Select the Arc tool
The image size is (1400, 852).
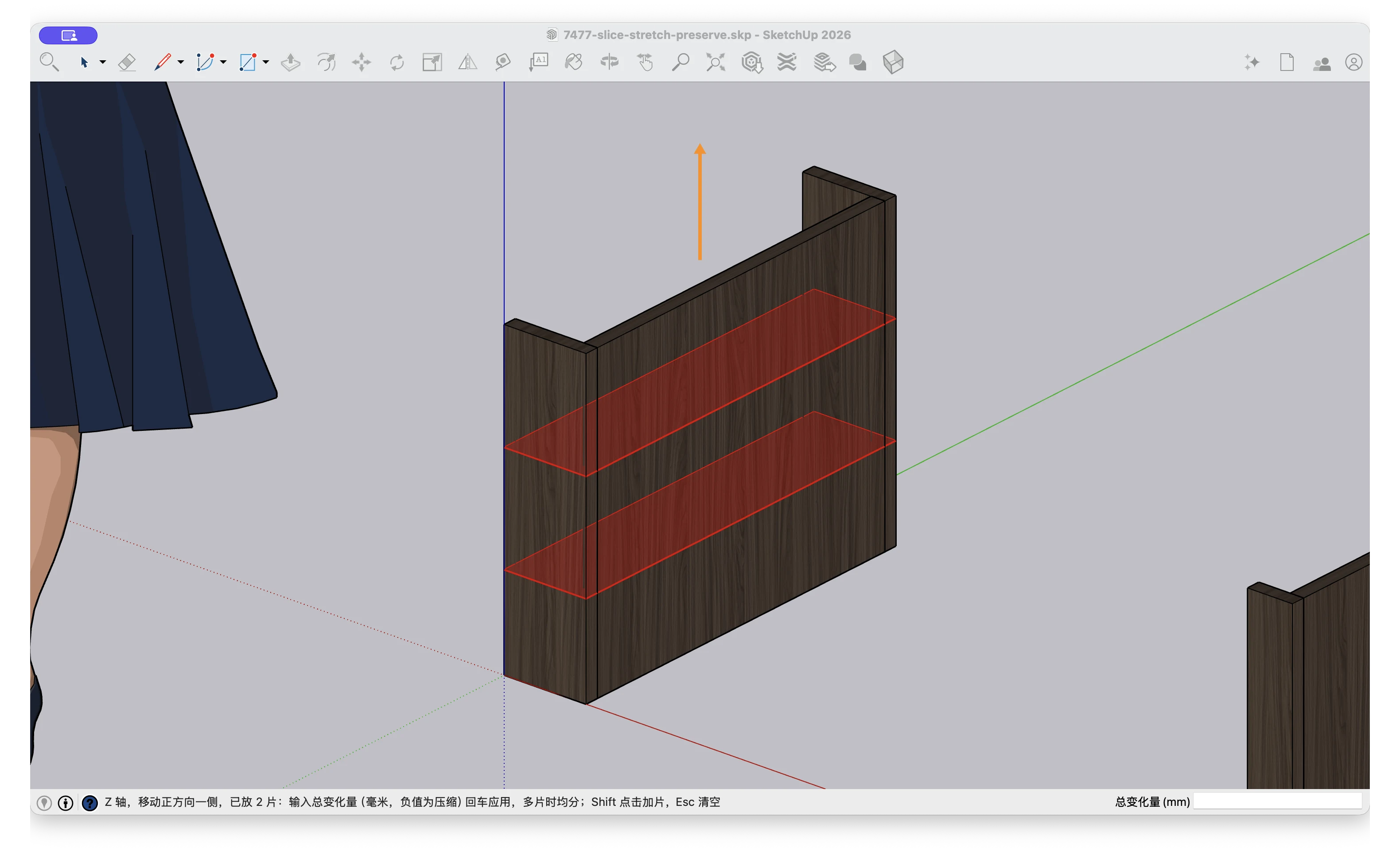click(x=205, y=62)
